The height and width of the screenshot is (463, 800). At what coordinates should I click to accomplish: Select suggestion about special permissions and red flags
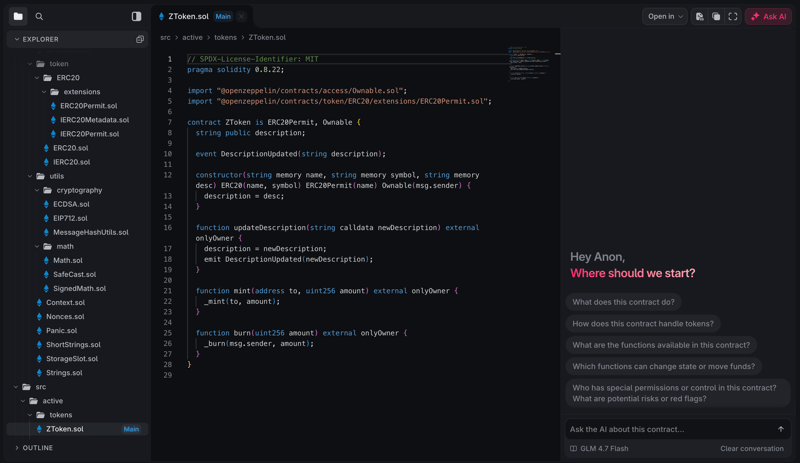coord(678,393)
